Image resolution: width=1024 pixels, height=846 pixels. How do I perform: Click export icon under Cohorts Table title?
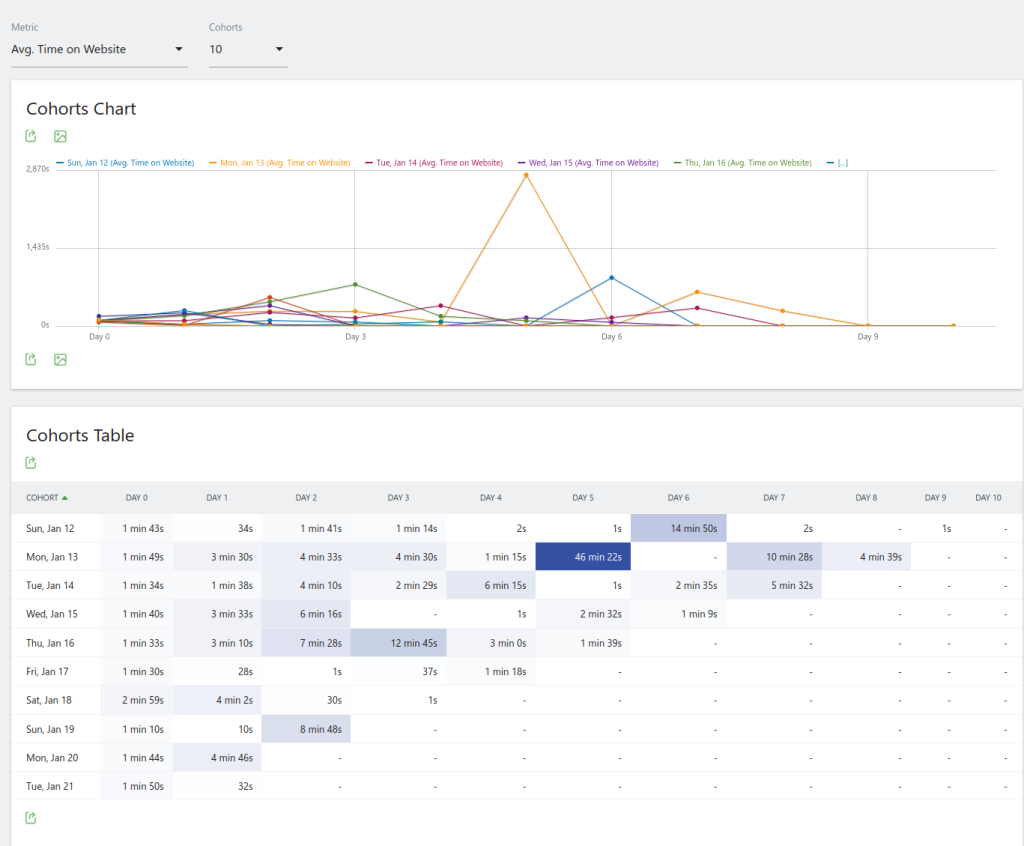31,462
